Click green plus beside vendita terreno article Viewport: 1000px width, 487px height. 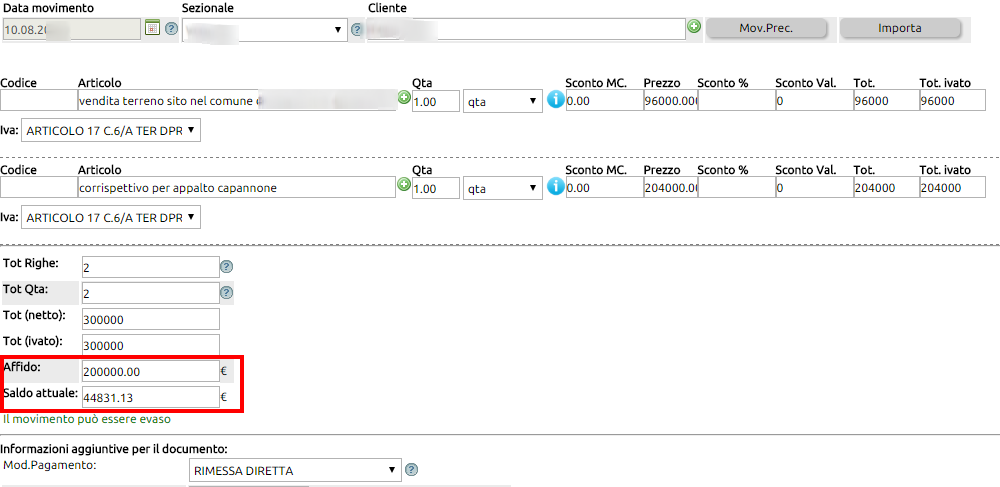[x=405, y=98]
